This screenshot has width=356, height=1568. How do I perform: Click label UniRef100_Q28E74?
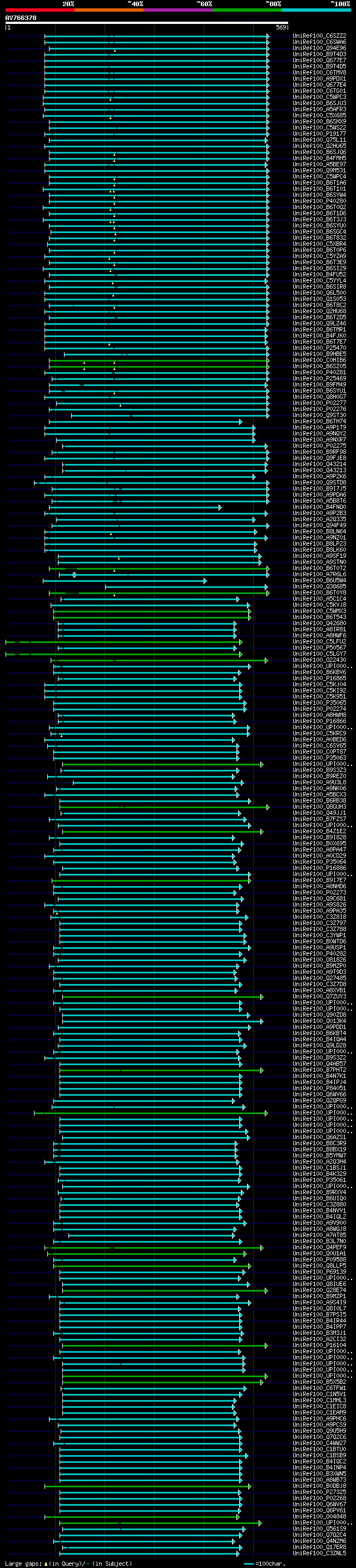(x=319, y=1290)
